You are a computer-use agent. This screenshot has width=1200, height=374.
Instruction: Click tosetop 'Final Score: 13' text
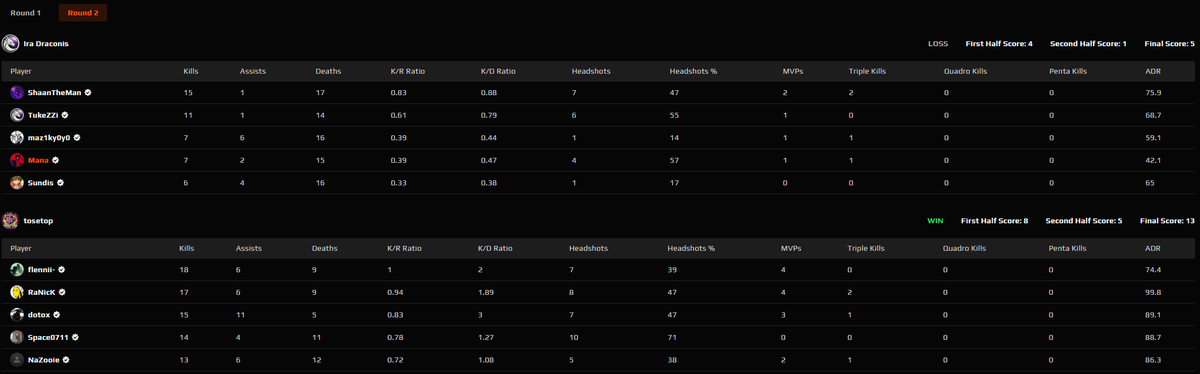(x=1168, y=220)
